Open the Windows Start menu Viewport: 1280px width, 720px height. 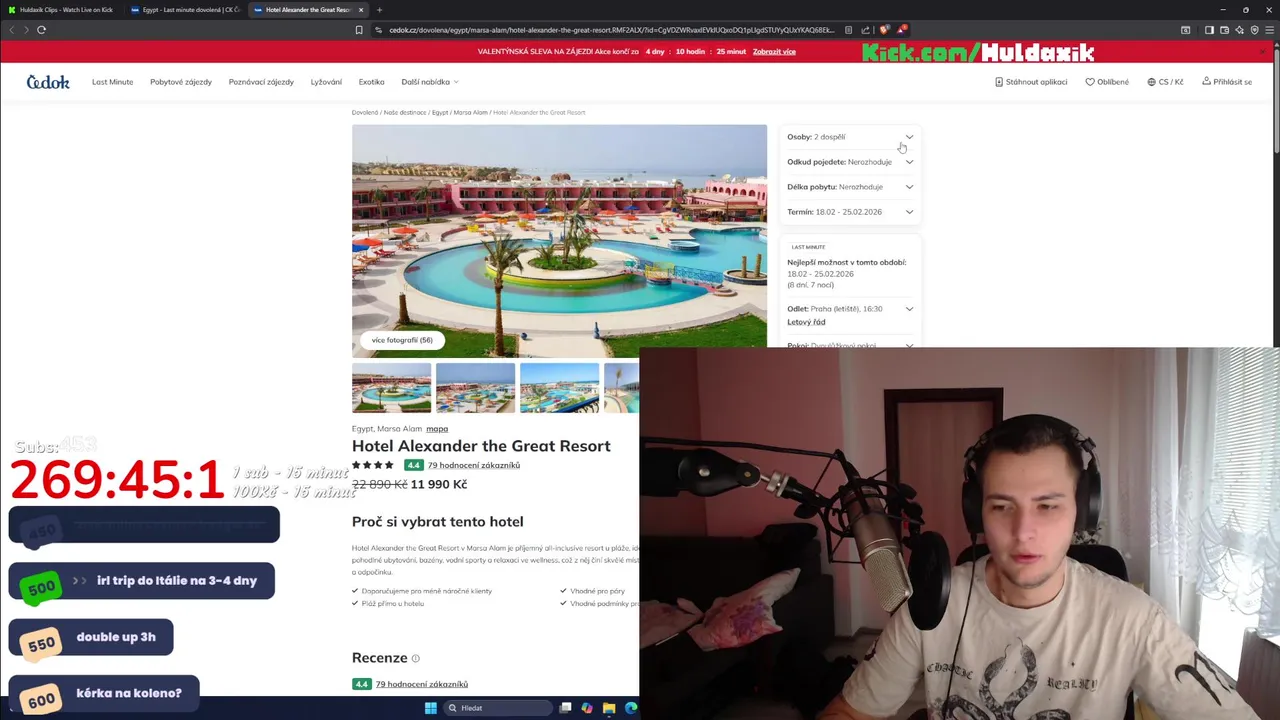(x=430, y=708)
